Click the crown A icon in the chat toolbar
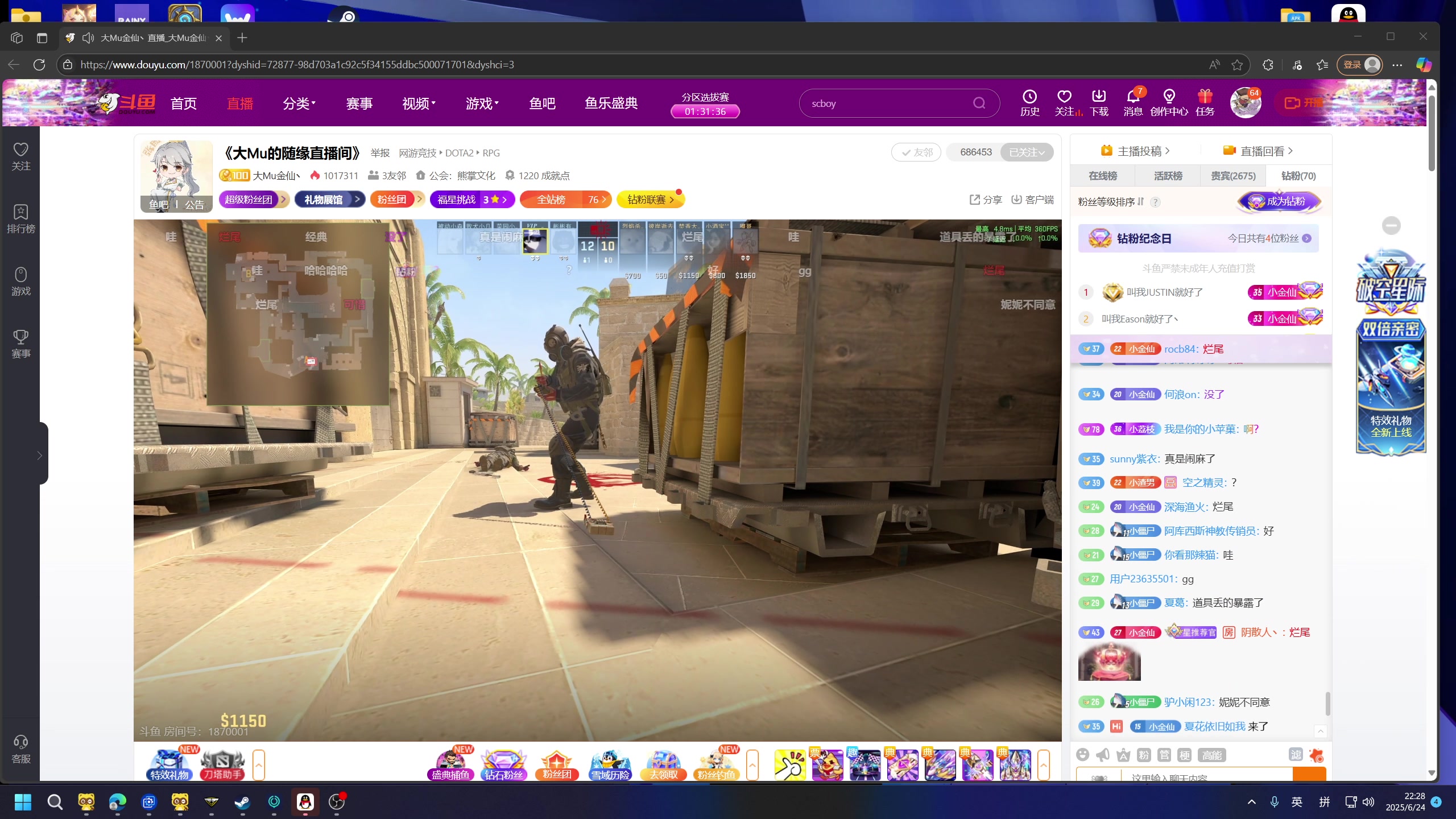Image resolution: width=1456 pixels, height=819 pixels. (1123, 755)
